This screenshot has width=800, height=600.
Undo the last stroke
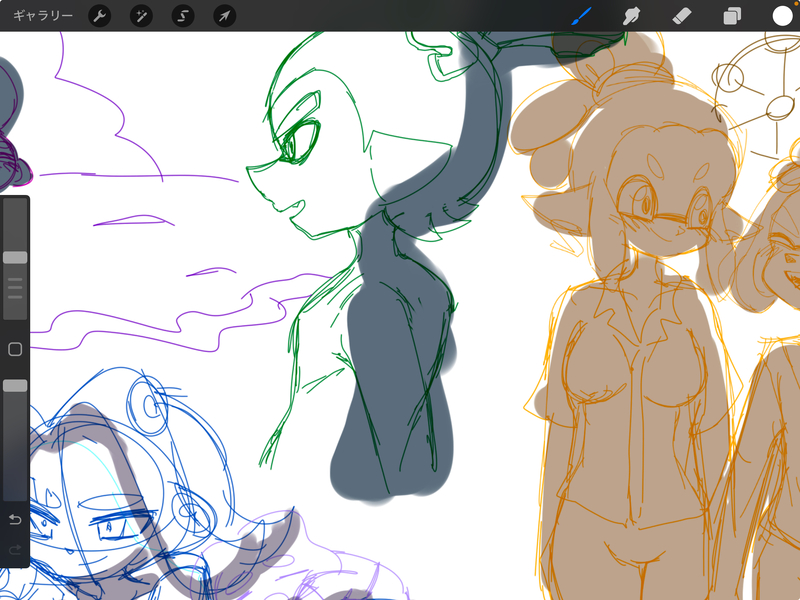15,519
